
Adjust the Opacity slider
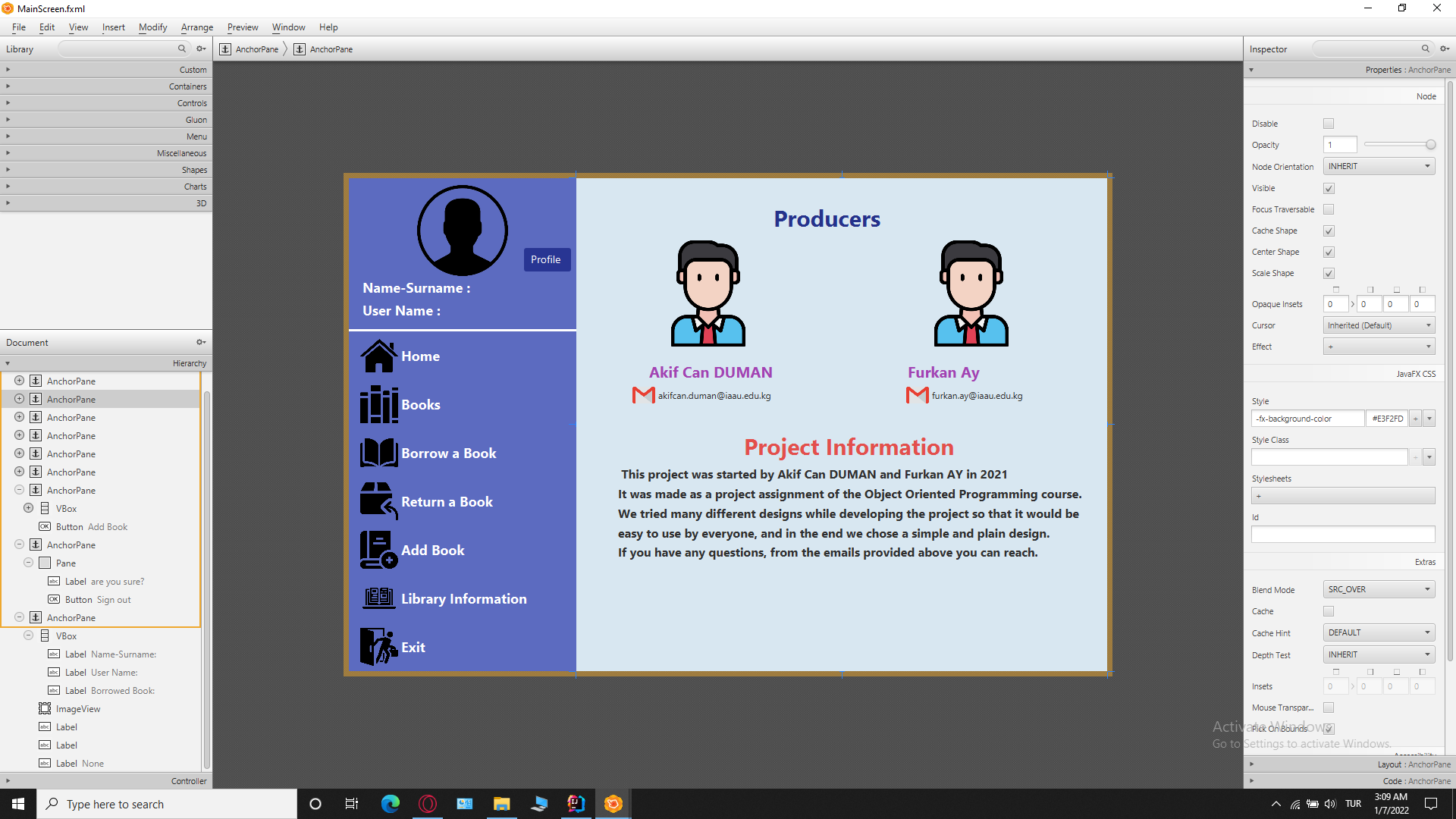(1399, 144)
